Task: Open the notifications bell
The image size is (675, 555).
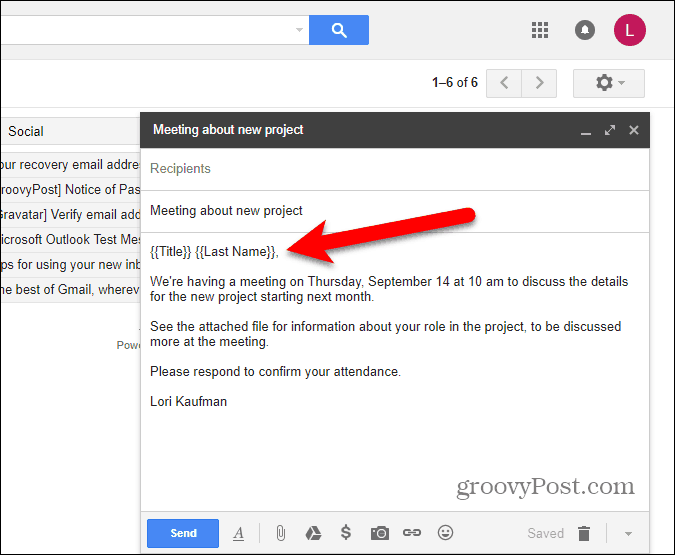Action: (x=585, y=30)
